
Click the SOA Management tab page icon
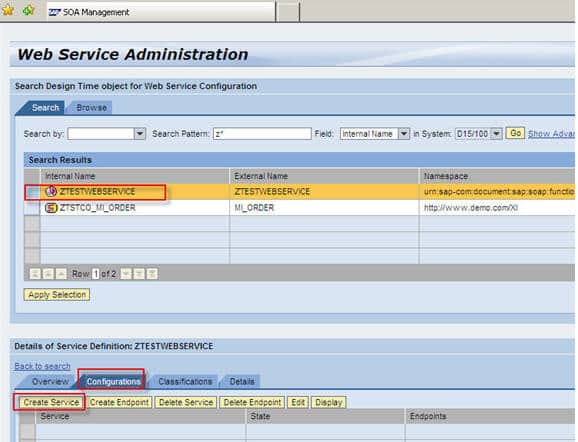point(54,13)
